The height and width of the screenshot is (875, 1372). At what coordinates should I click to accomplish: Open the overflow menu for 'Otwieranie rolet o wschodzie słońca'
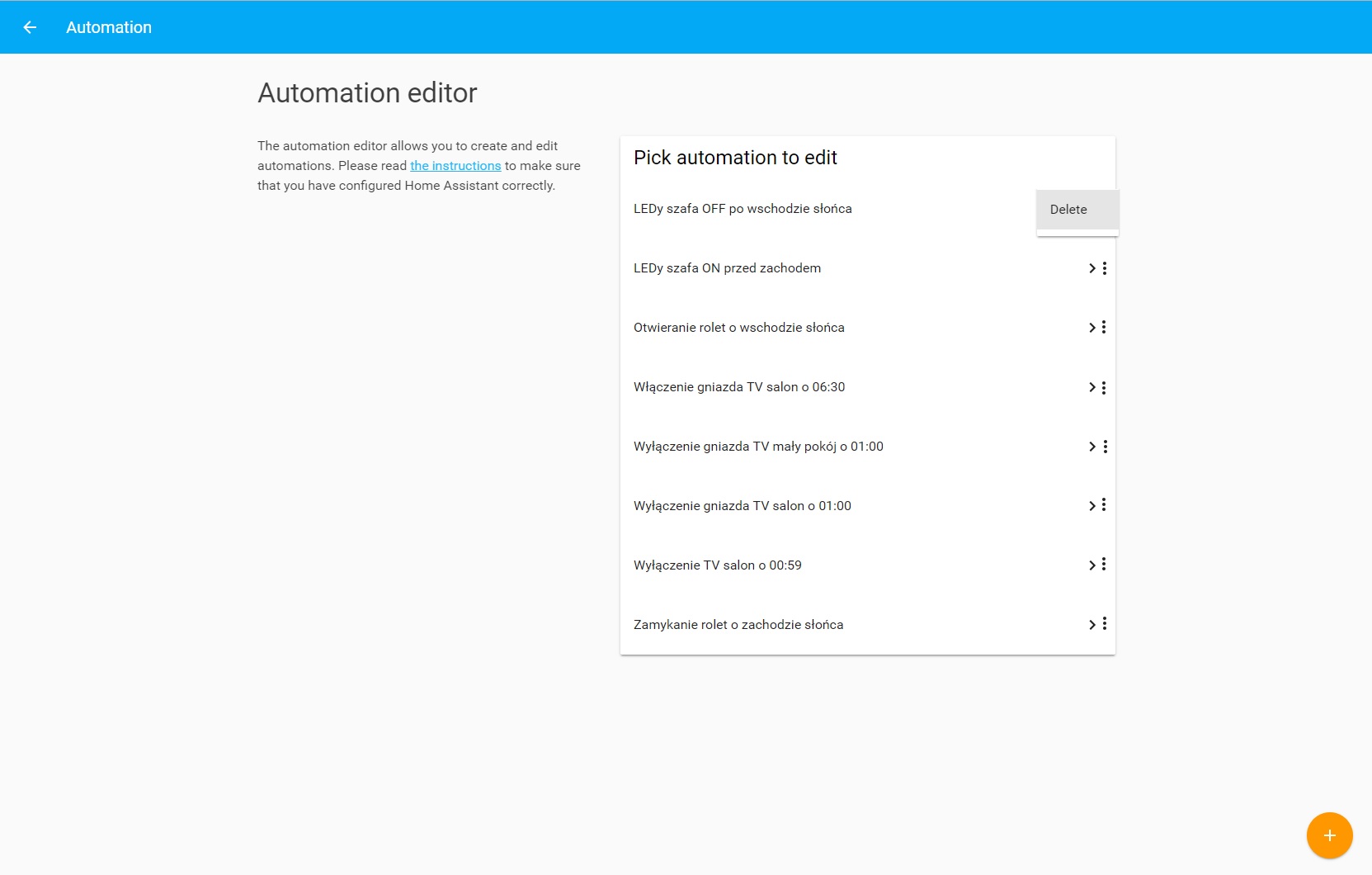click(x=1104, y=327)
